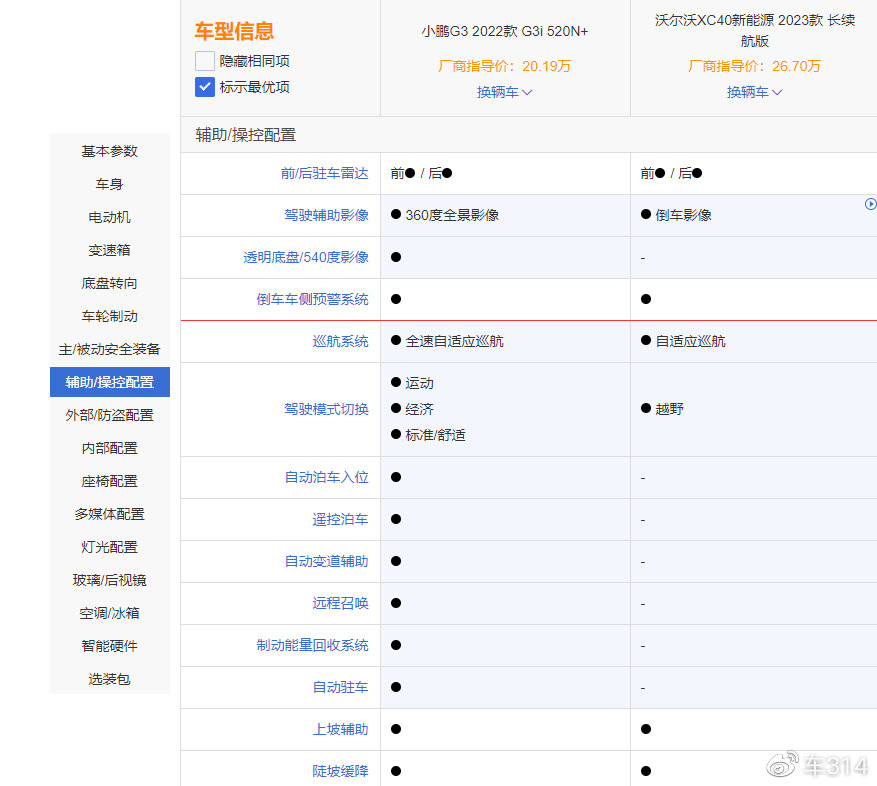Switch to the 车身 section
This screenshot has height=786, width=877.
pos(109,184)
